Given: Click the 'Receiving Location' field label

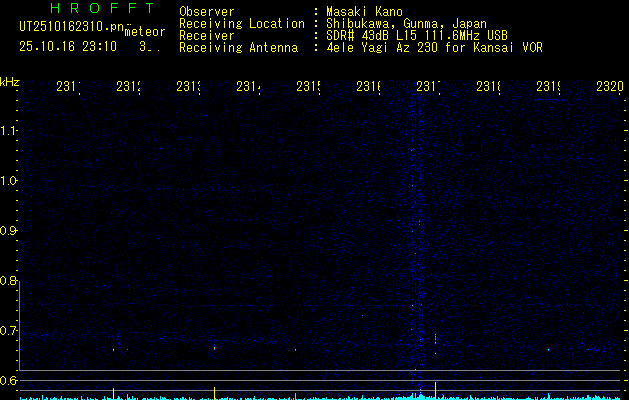Looking at the screenshot, I should 242,24.
